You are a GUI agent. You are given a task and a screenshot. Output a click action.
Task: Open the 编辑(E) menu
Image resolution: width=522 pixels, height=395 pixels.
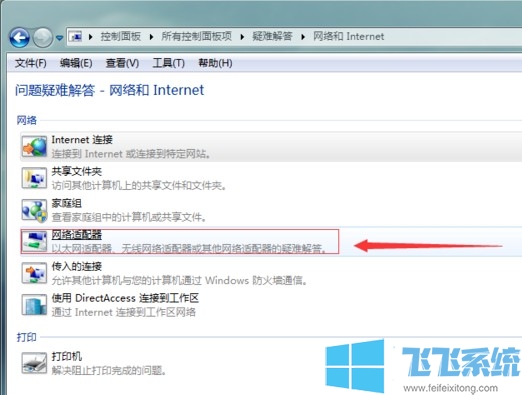[76, 63]
